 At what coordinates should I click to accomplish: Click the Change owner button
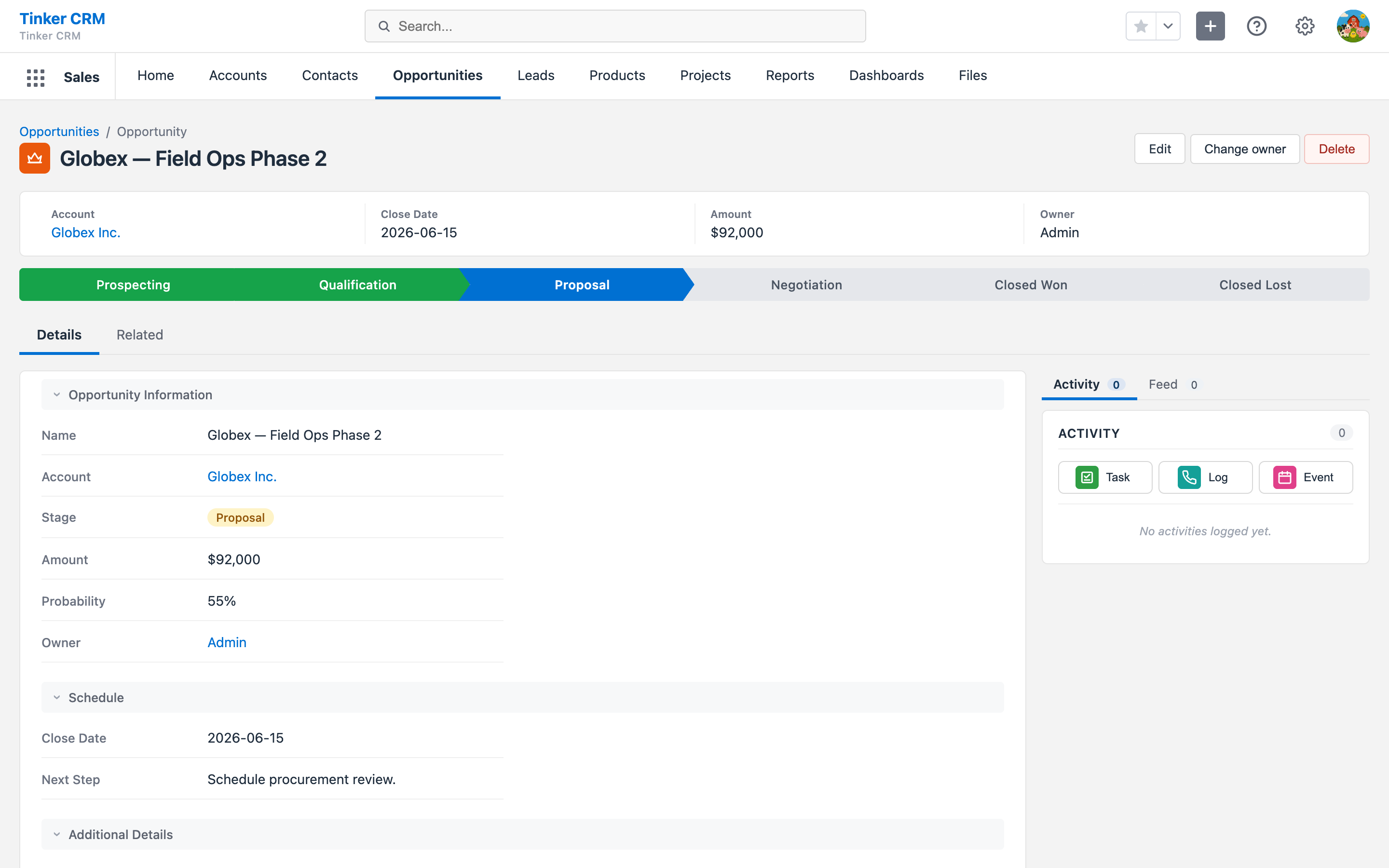[x=1244, y=149]
